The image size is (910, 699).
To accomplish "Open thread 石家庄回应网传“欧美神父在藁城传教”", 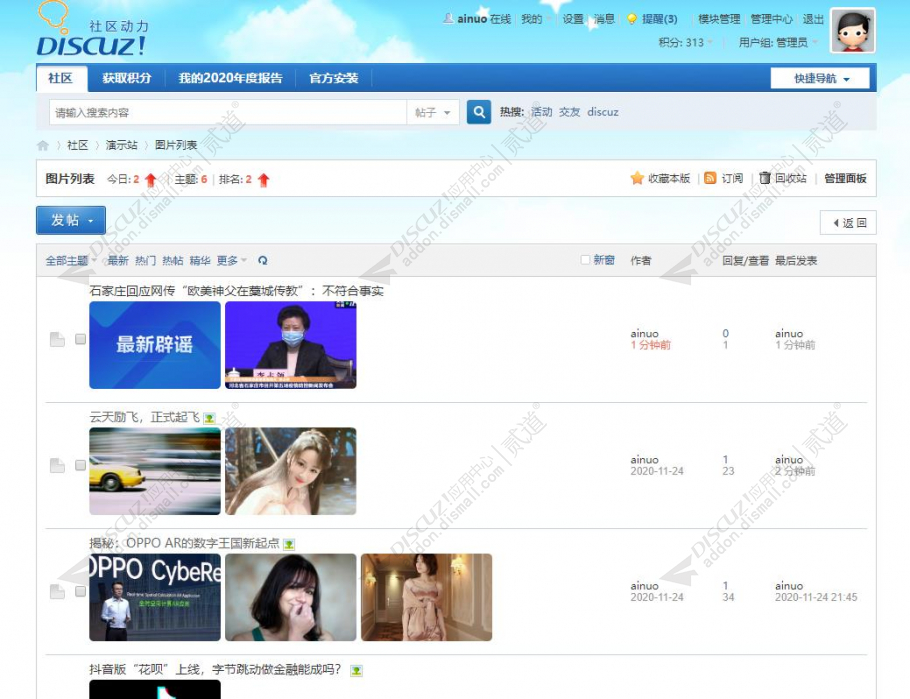I will tap(236, 291).
